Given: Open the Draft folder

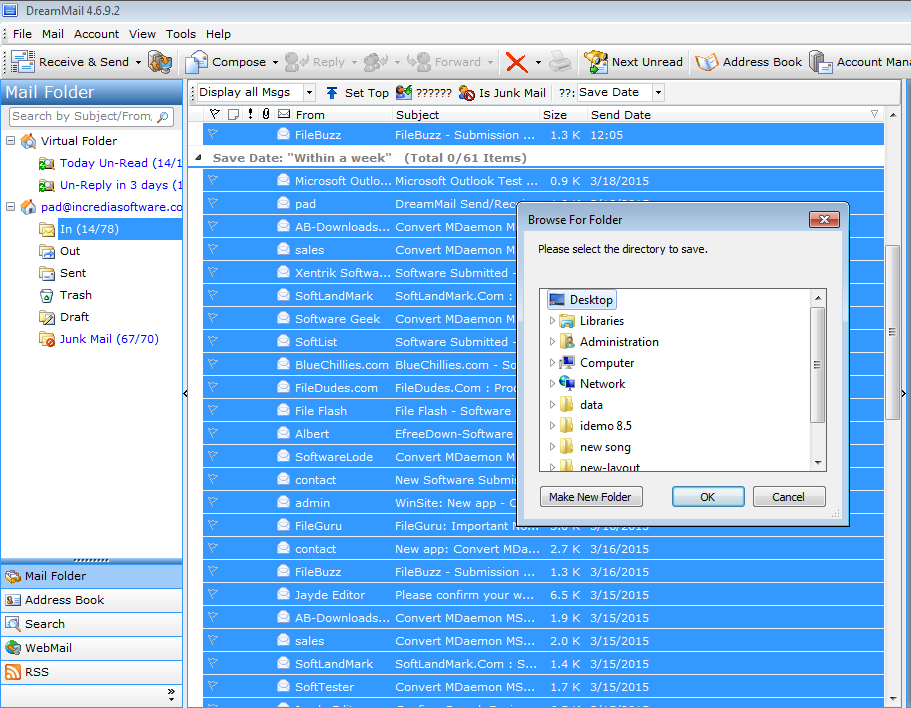Looking at the screenshot, I should coord(74,317).
